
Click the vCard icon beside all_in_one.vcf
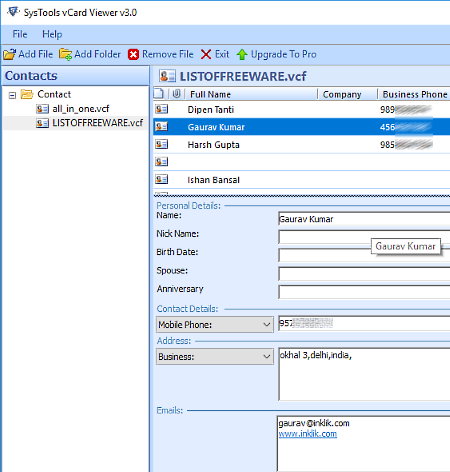[42, 109]
